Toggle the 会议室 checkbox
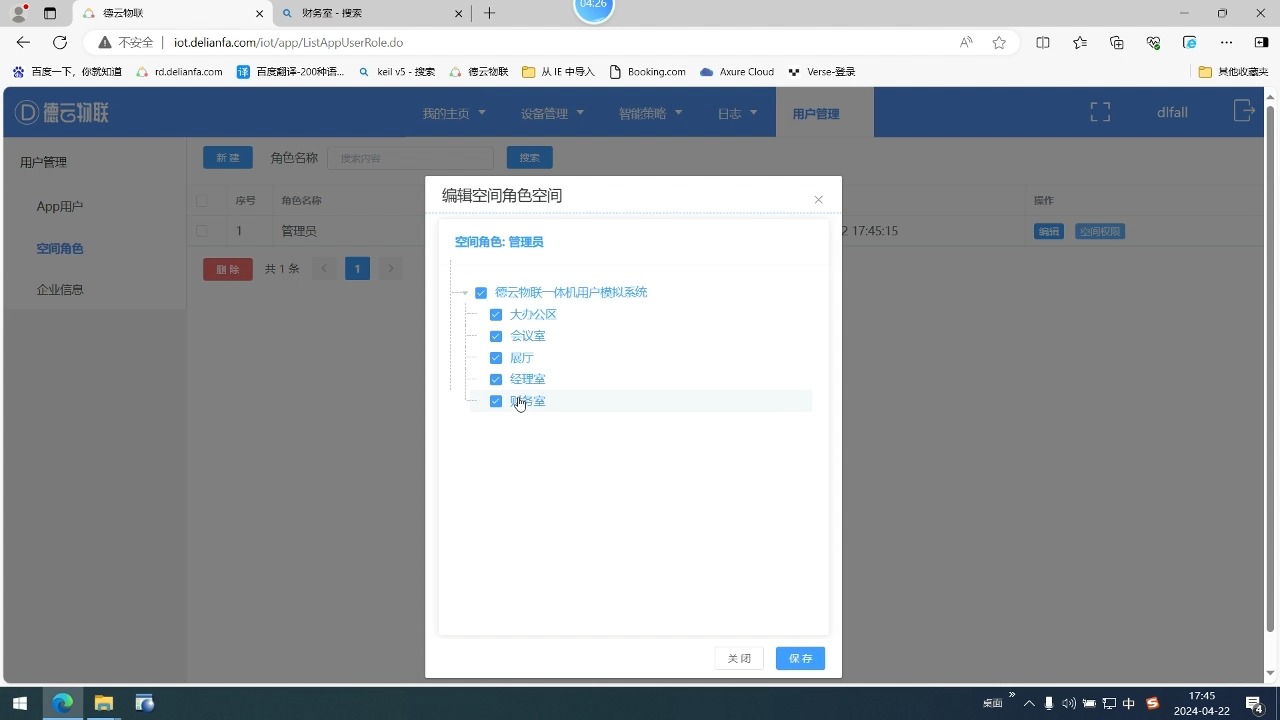1280x720 pixels. [496, 336]
